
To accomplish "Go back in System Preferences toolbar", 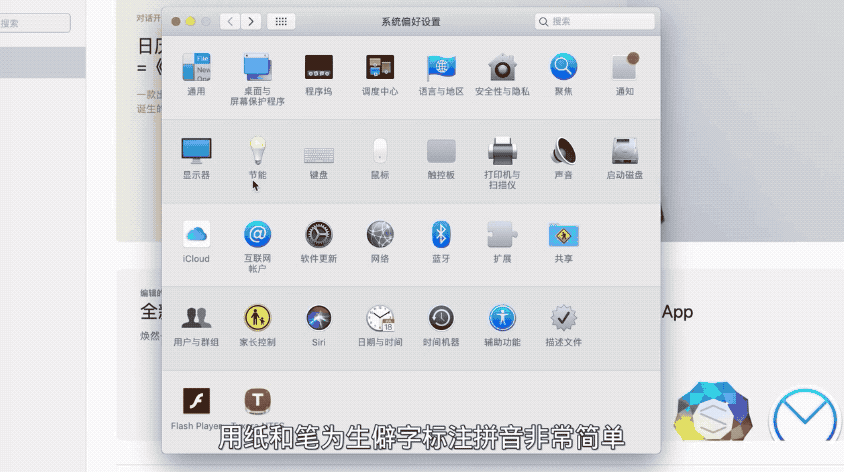I will pos(230,22).
